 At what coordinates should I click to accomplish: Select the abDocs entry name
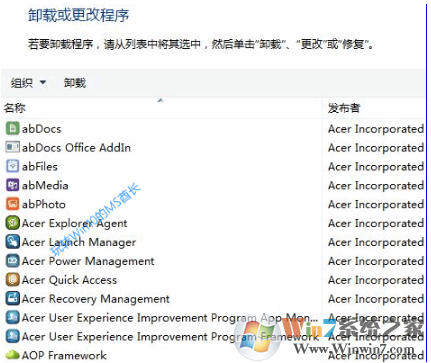[42, 129]
